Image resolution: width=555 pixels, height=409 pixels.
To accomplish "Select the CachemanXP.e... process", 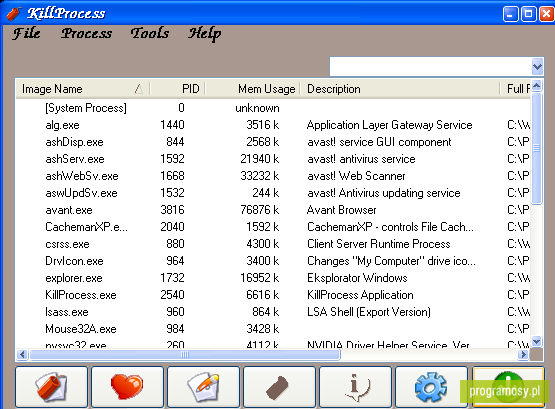I will click(273, 227).
